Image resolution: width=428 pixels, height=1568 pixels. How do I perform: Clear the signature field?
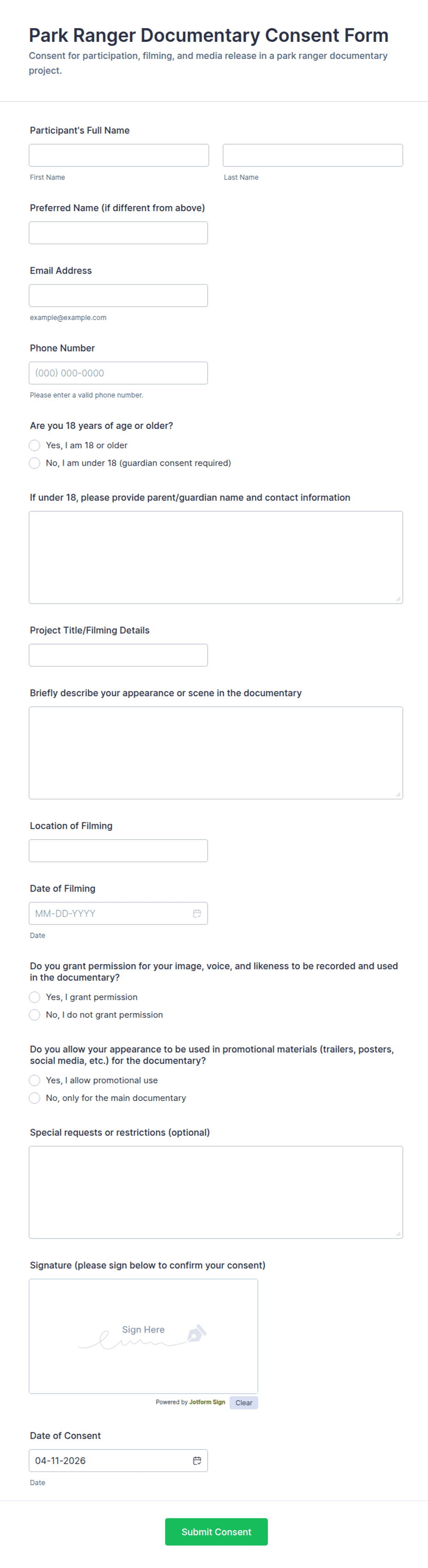[x=243, y=1403]
